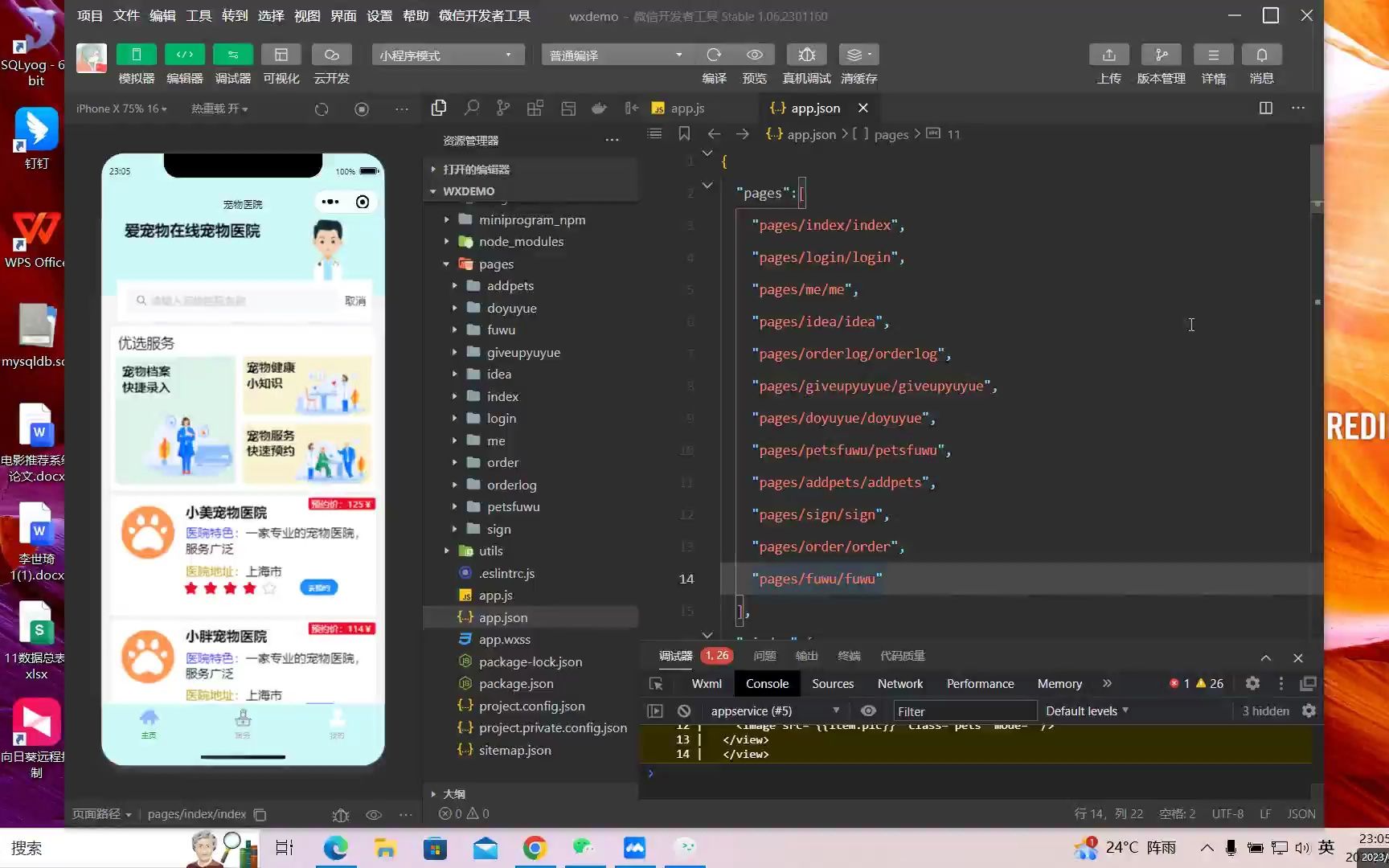Image resolution: width=1389 pixels, height=868 pixels.
Task: Open devtools settings gear icon
Action: pyautogui.click(x=1252, y=683)
